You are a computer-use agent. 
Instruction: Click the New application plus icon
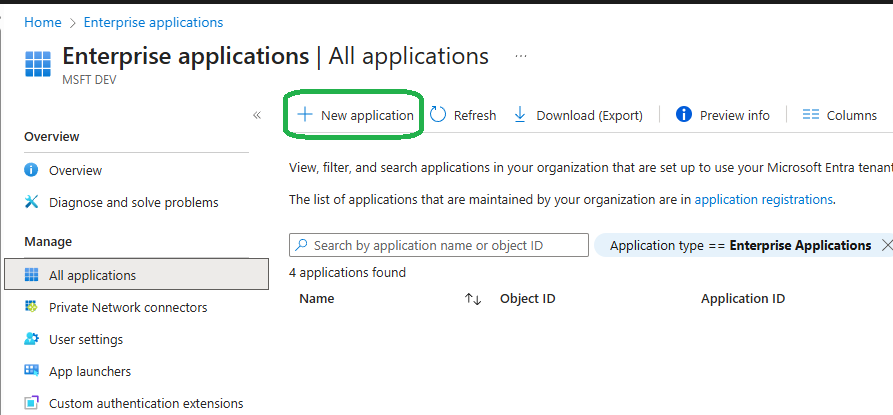(305, 115)
